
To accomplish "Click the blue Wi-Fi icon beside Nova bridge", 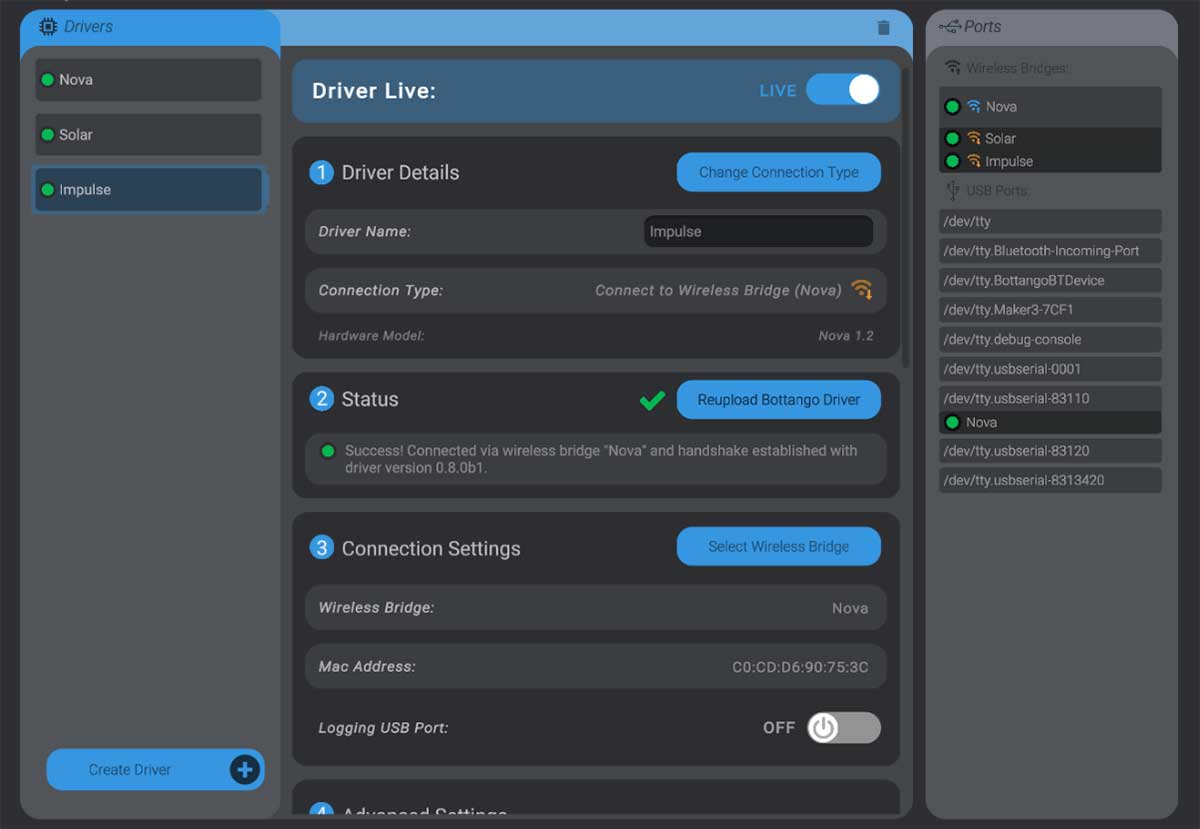I will [974, 107].
